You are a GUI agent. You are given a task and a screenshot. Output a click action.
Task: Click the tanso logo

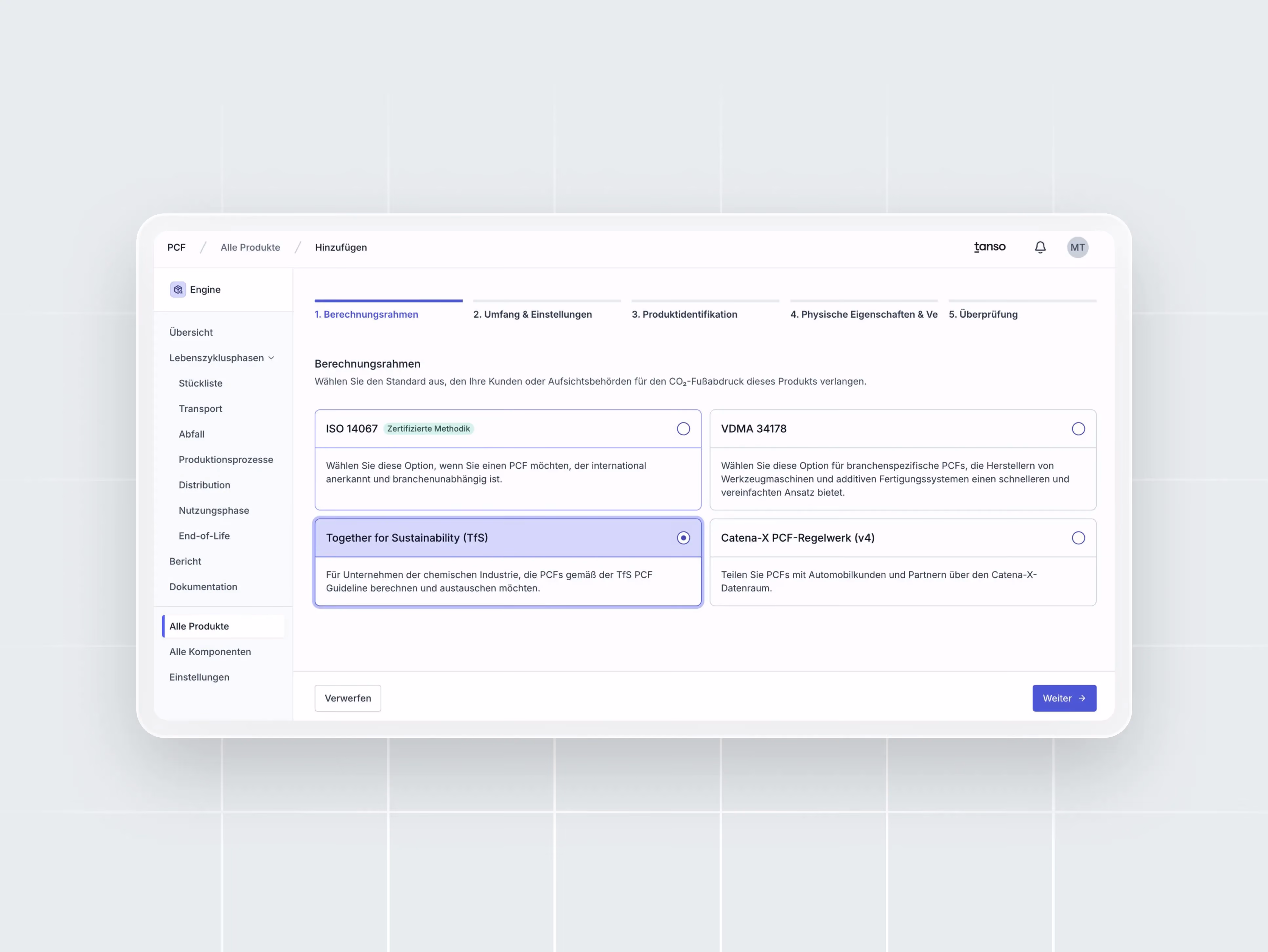click(989, 247)
